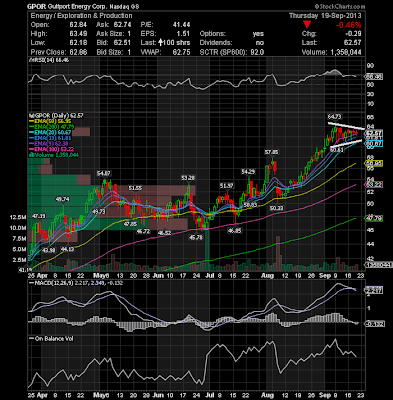The height and width of the screenshot is (400, 393).
Task: Click the white up arrow beside '100 shrs'
Action: click(x=160, y=43)
